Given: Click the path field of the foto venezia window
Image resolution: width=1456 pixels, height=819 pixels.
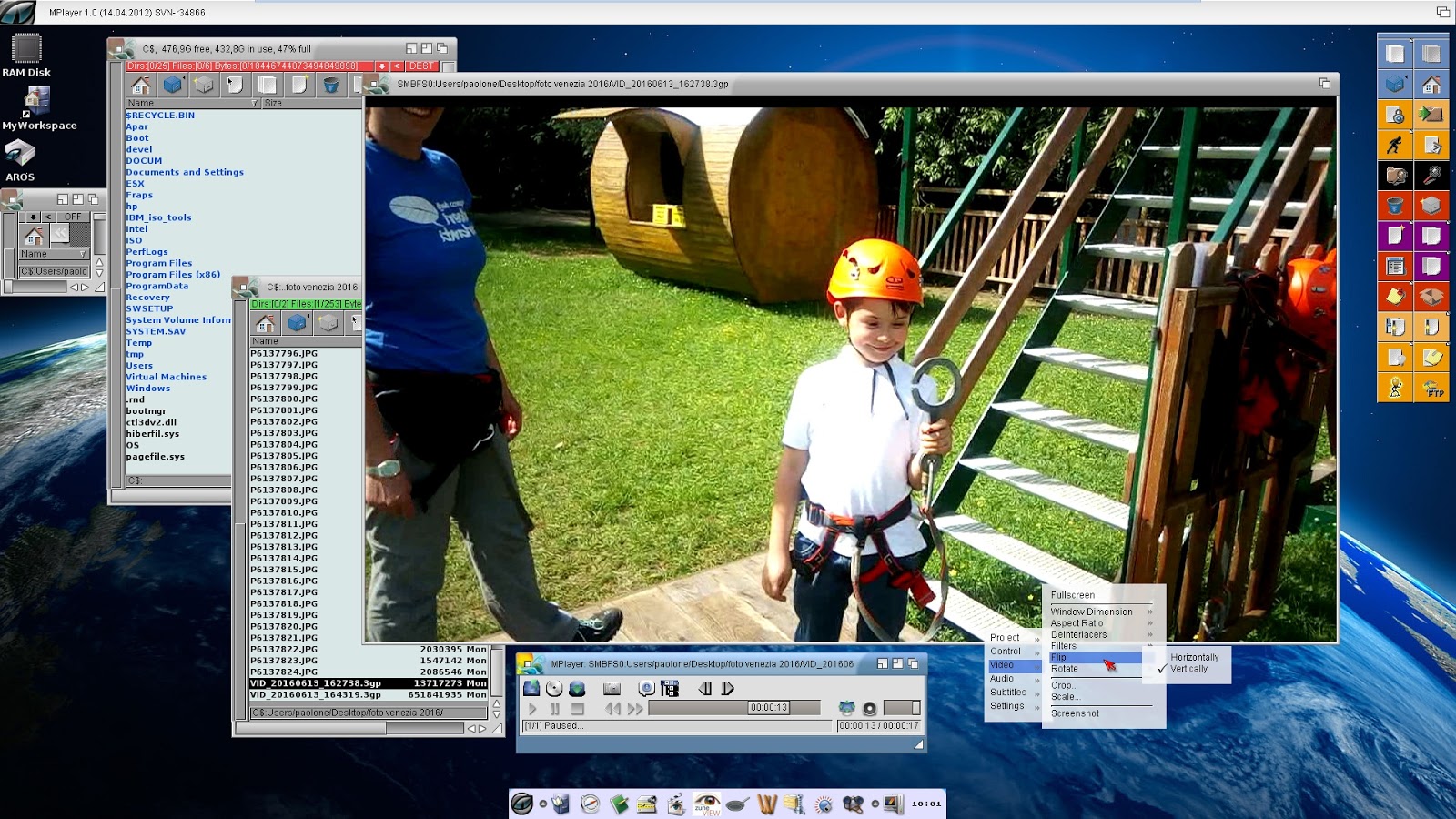Looking at the screenshot, I should click(x=369, y=713).
